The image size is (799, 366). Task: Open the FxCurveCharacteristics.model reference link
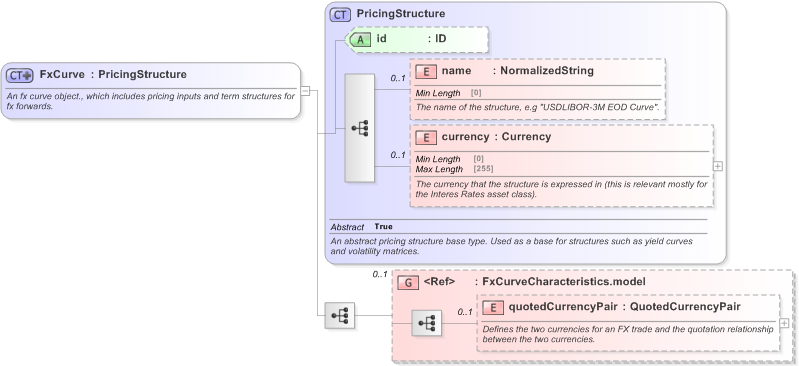(x=564, y=281)
